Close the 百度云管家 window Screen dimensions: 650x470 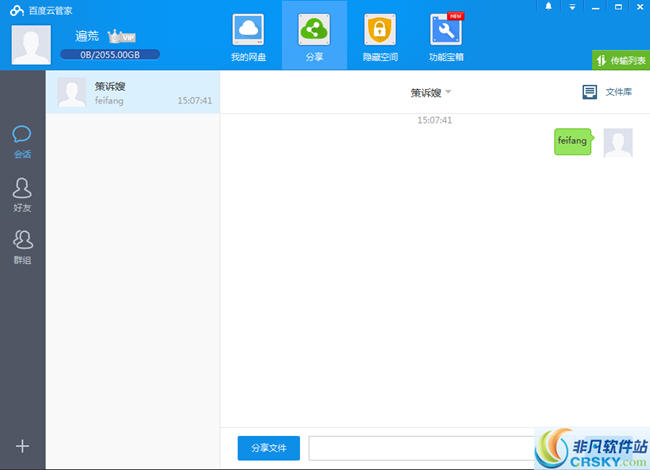tap(640, 7)
